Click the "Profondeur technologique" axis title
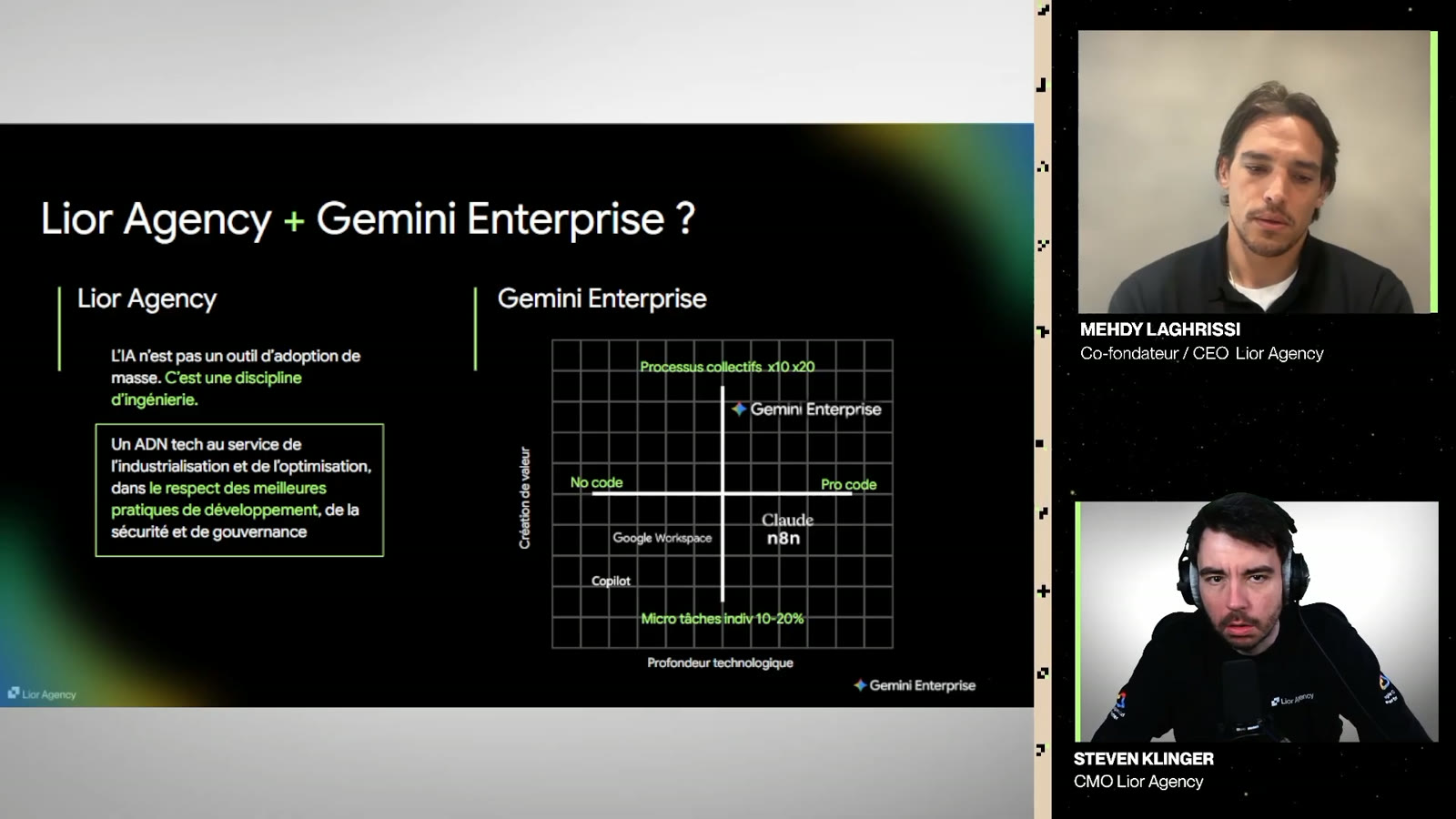Screen dimensions: 1456x819 (720, 662)
